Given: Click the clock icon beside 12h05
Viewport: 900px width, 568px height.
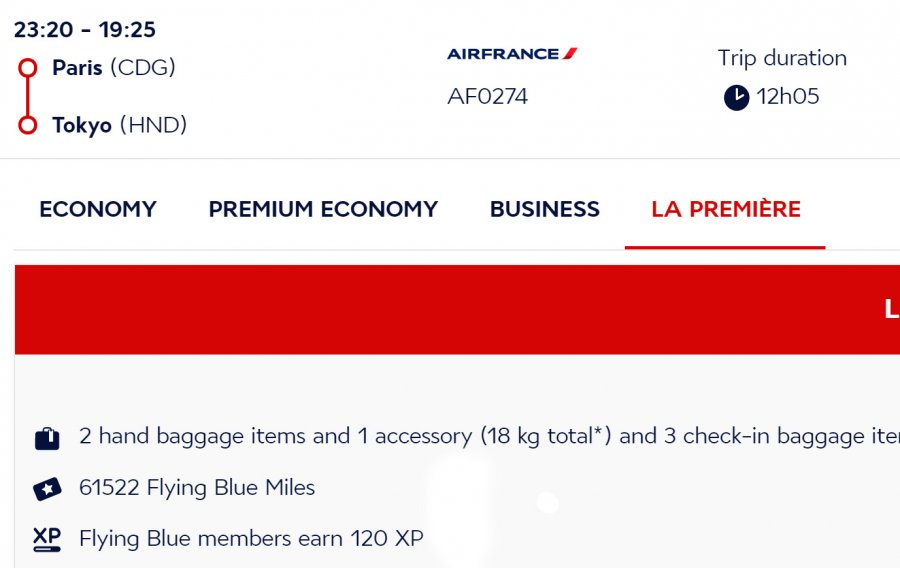Looking at the screenshot, I should [x=736, y=98].
